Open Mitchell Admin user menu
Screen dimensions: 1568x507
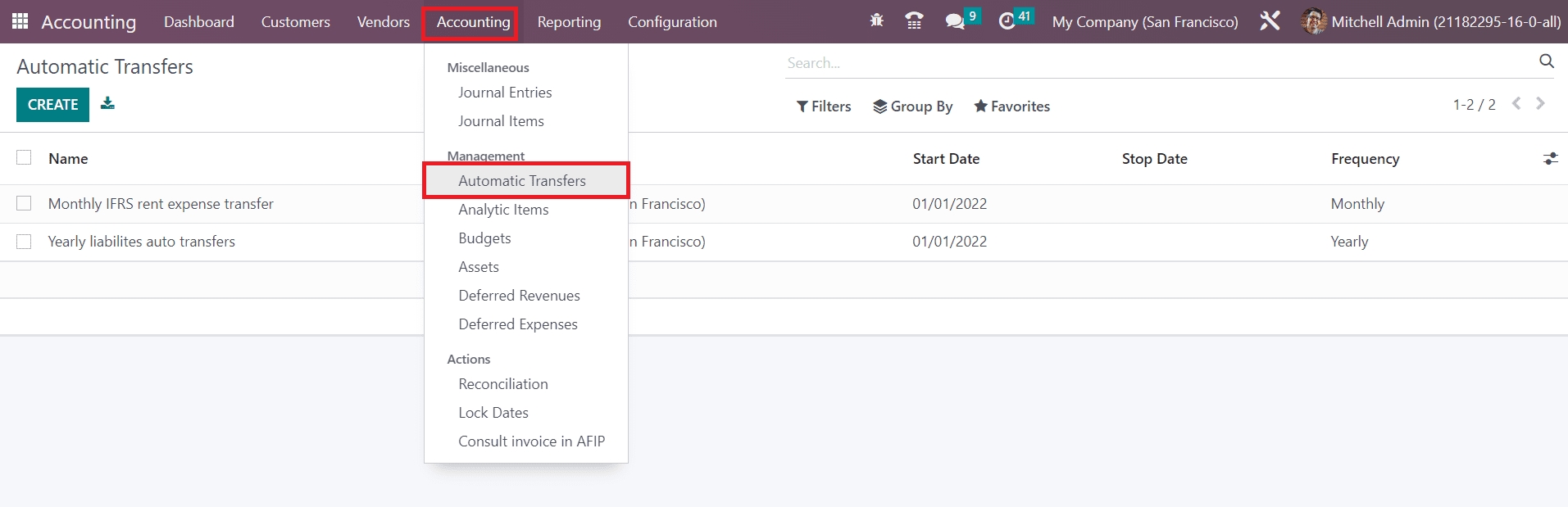(x=1430, y=22)
